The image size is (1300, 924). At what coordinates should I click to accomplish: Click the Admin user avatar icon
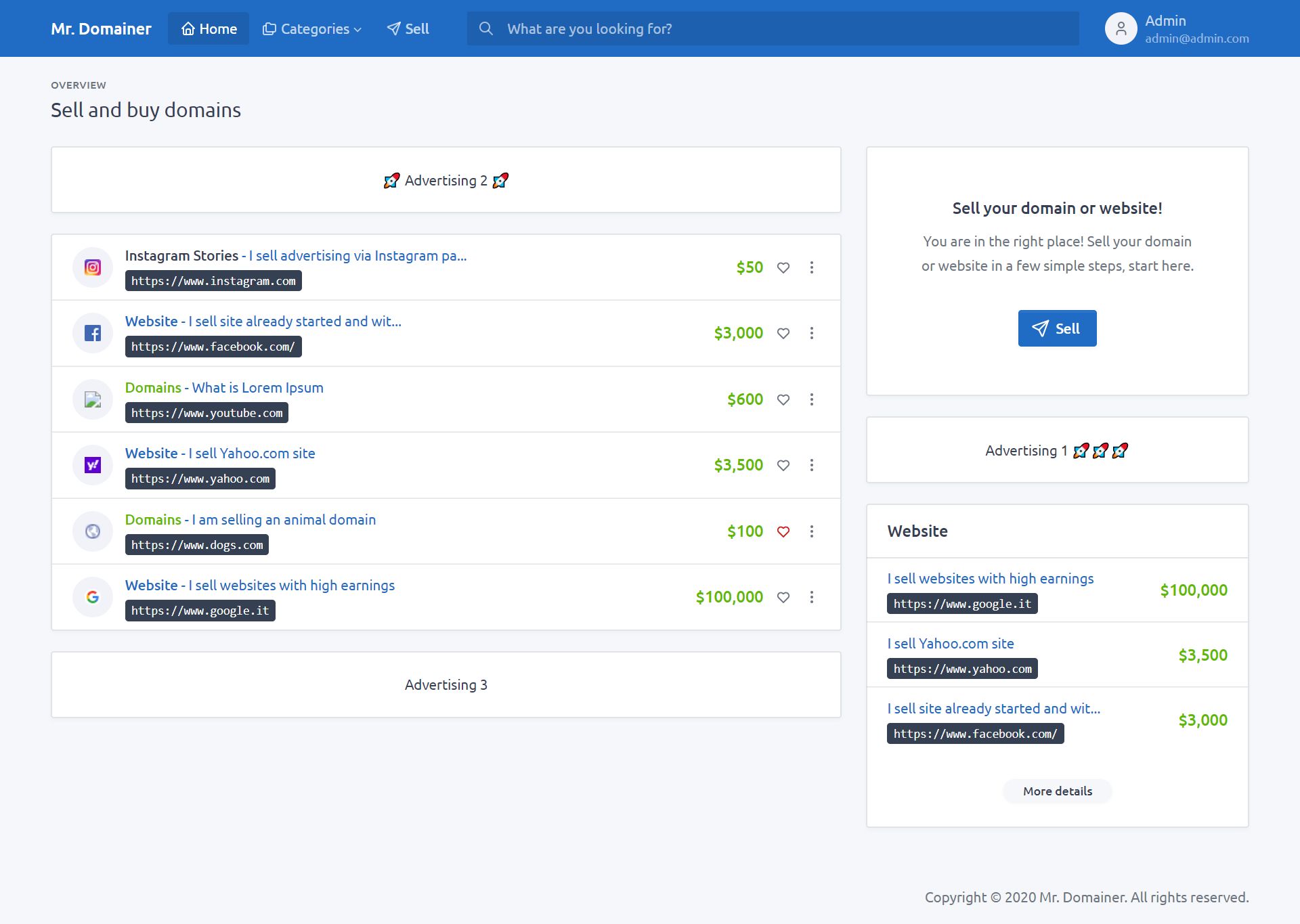[1121, 29]
